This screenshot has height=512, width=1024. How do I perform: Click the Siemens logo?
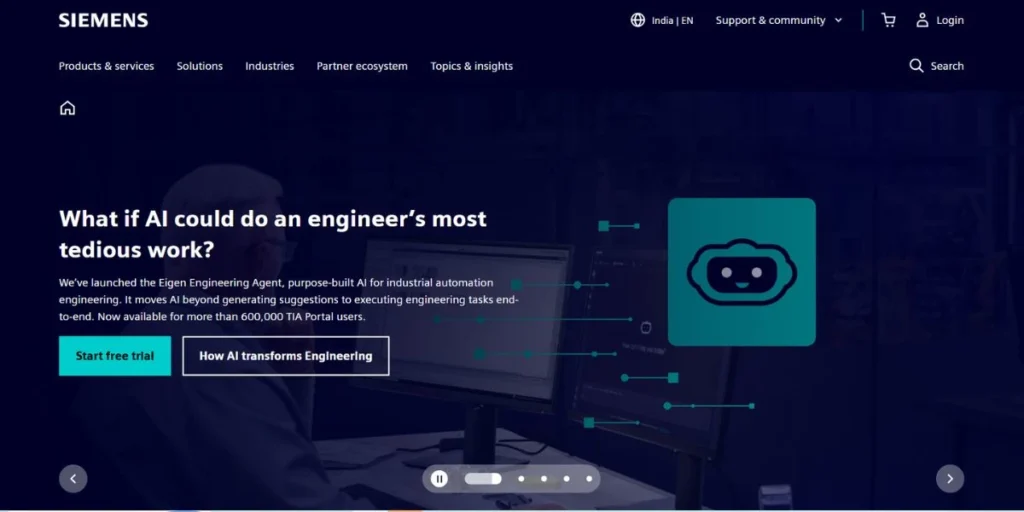tap(103, 20)
